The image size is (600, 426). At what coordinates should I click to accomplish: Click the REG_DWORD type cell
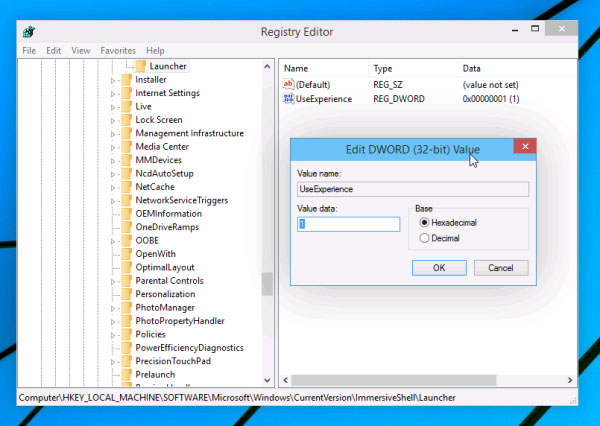pos(399,99)
